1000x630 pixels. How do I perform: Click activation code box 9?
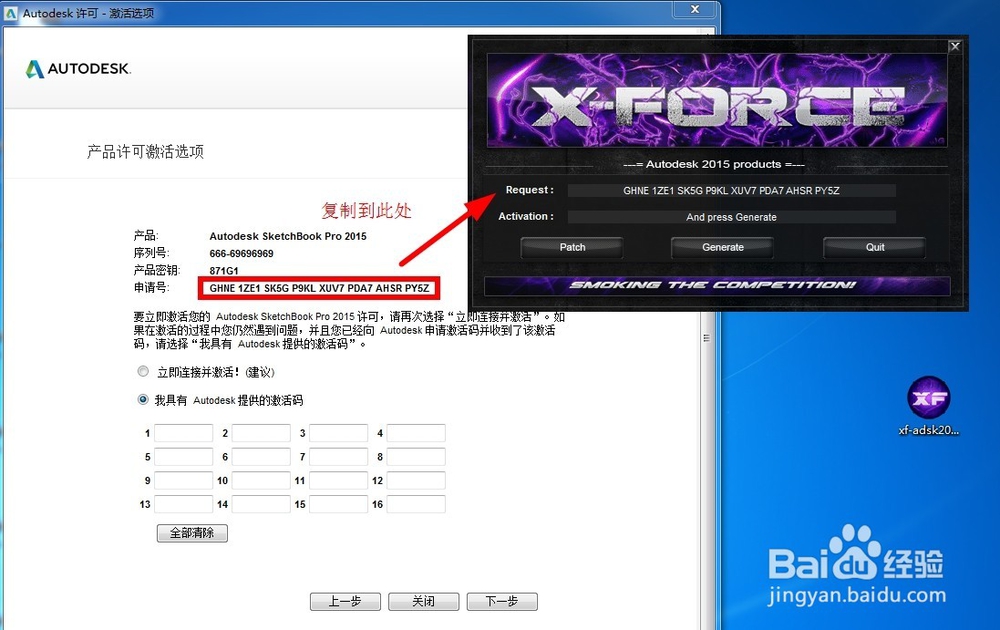(184, 480)
